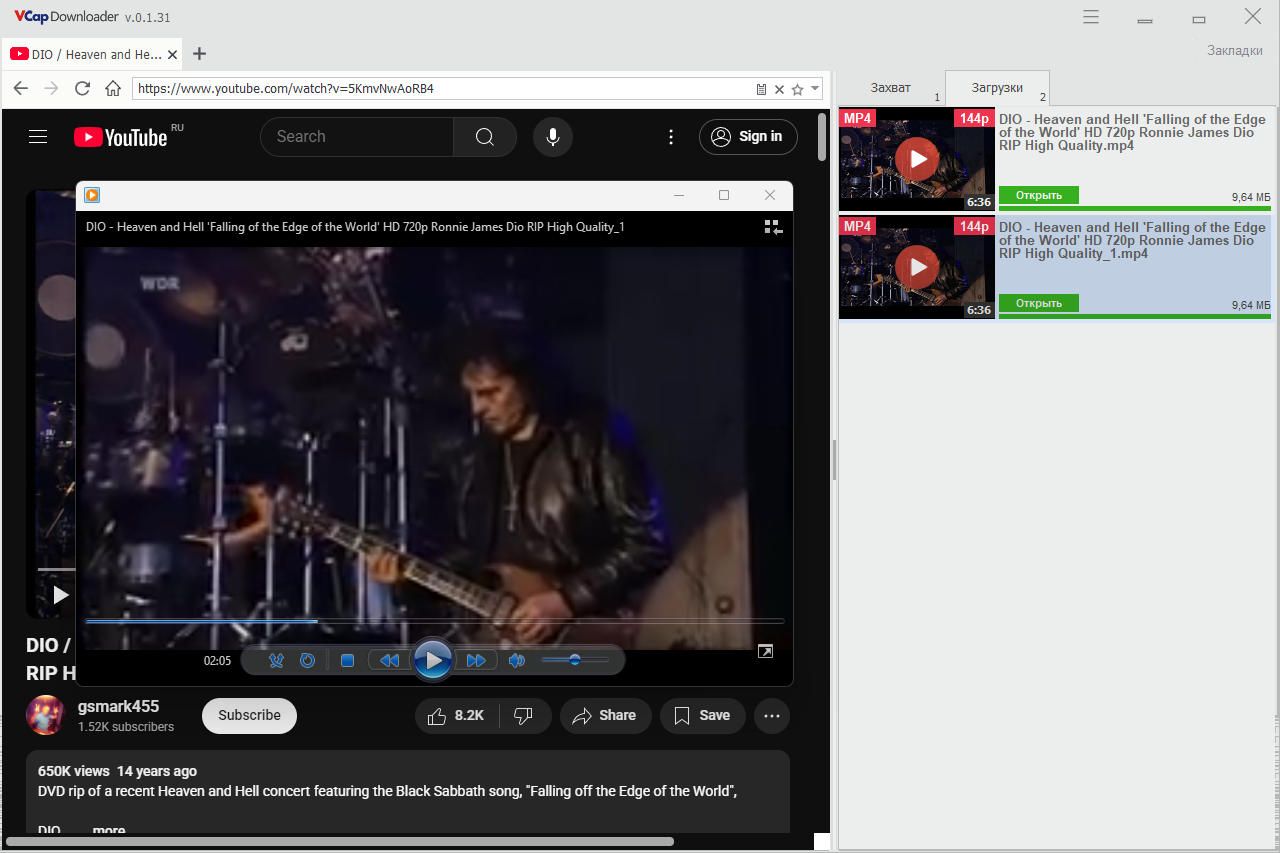This screenshot has height=853, width=1280.
Task: Click the large blue Play button
Action: click(x=433, y=660)
